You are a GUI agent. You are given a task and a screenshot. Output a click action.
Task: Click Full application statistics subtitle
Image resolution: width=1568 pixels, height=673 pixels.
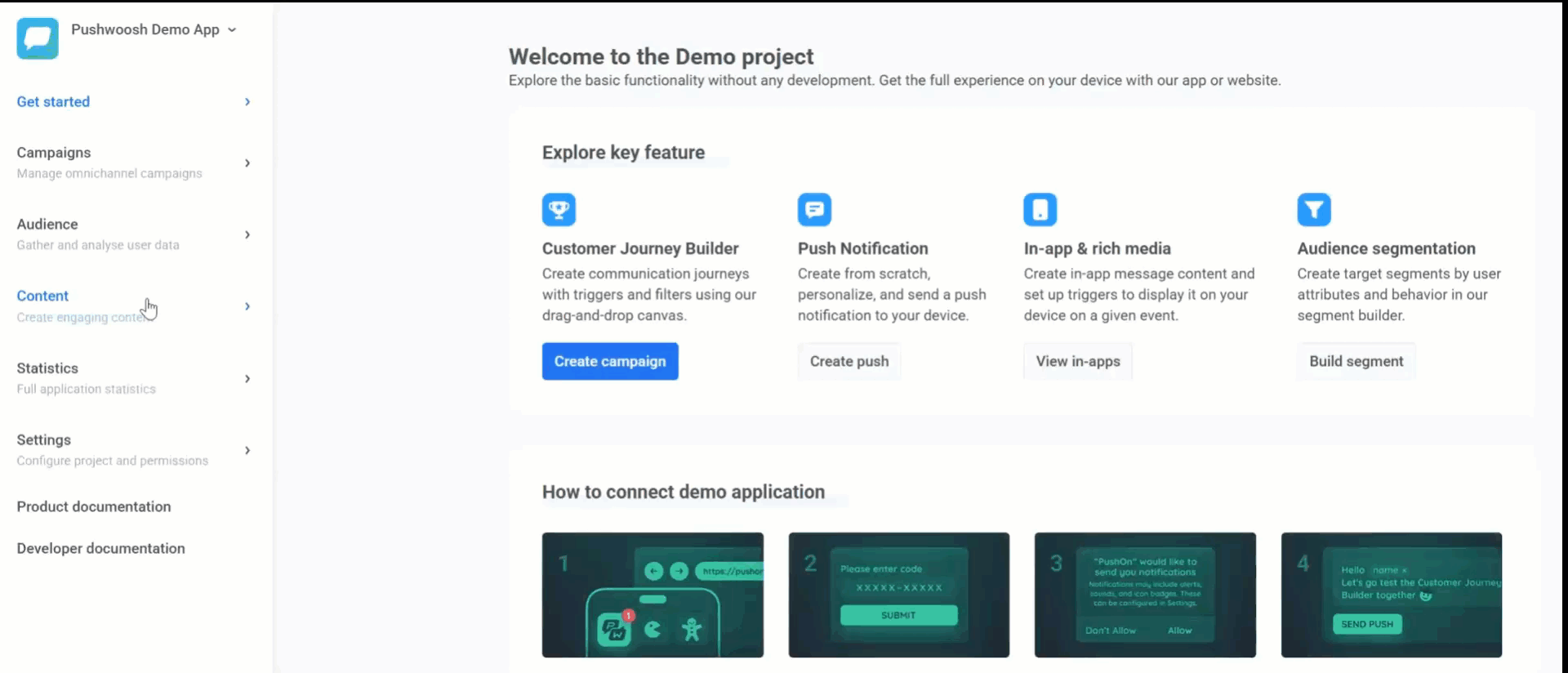(x=86, y=390)
